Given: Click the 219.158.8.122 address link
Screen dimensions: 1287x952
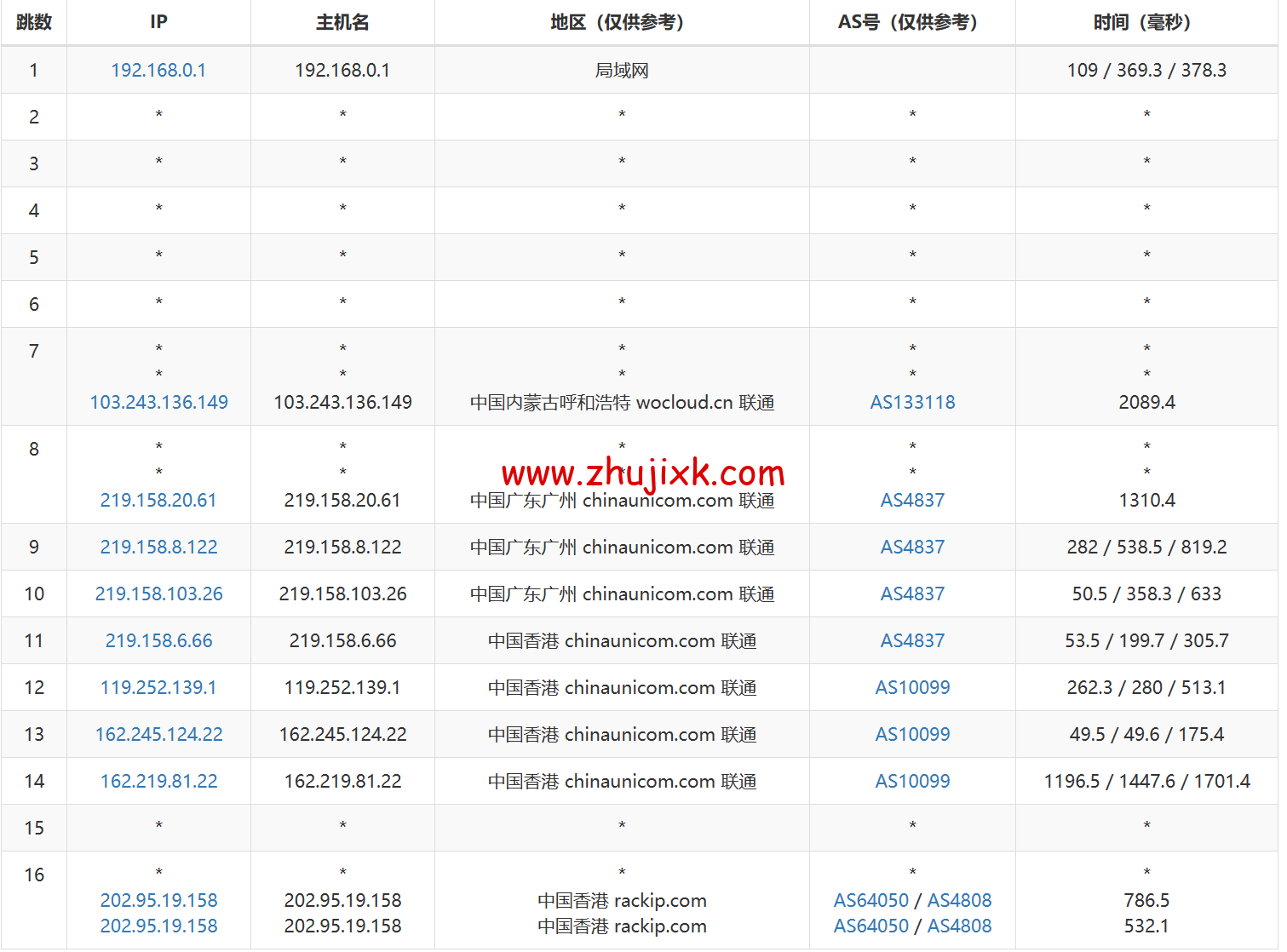Looking at the screenshot, I should 158,547.
